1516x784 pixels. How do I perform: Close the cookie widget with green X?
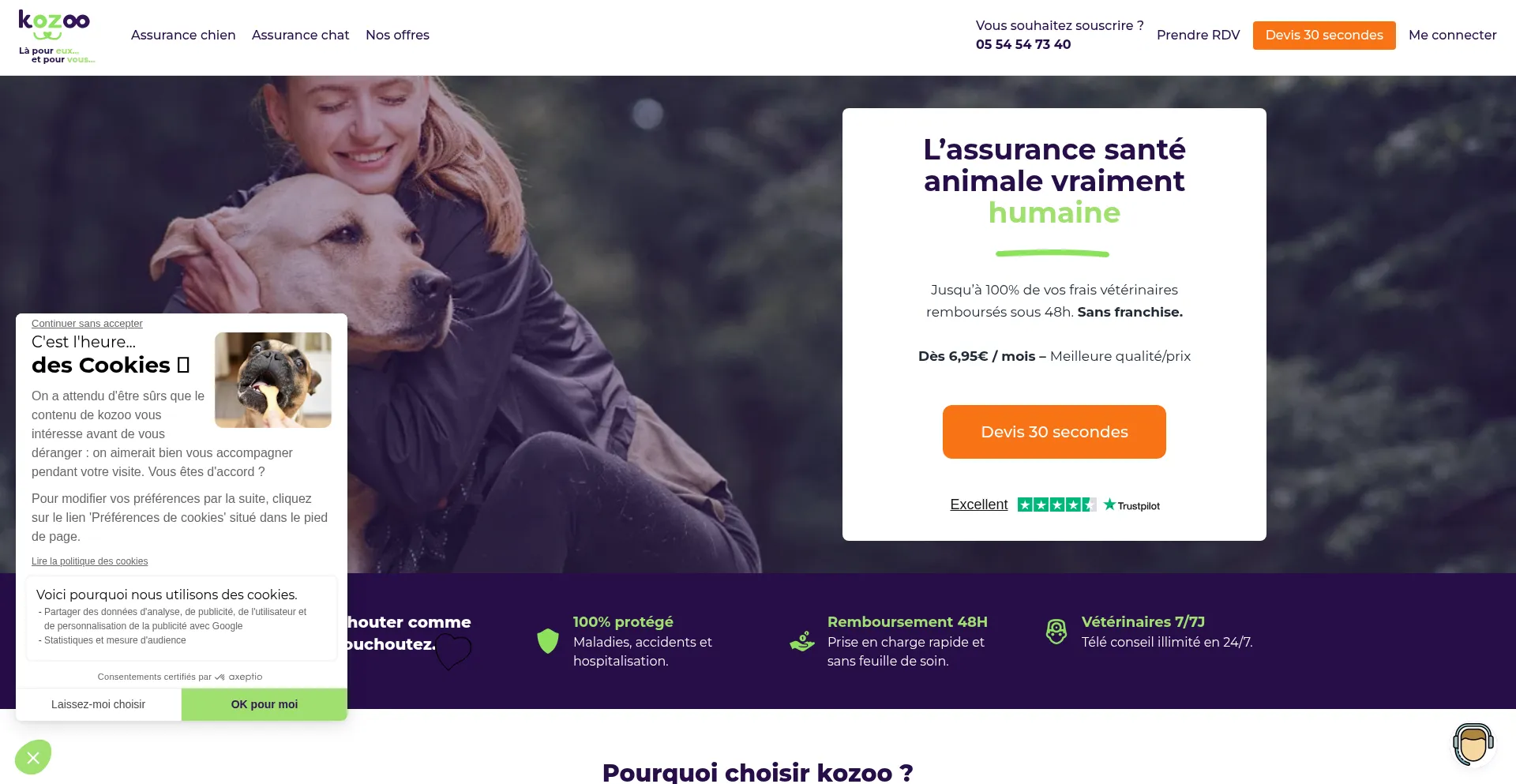point(33,758)
